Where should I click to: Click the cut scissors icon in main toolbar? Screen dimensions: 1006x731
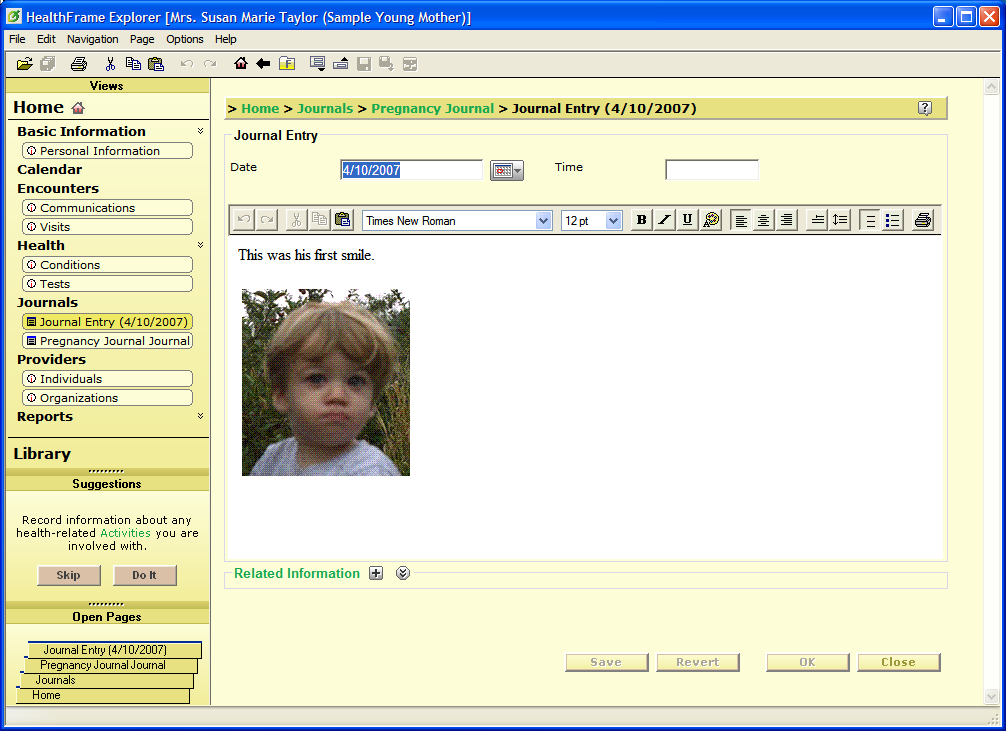pyautogui.click(x=110, y=64)
